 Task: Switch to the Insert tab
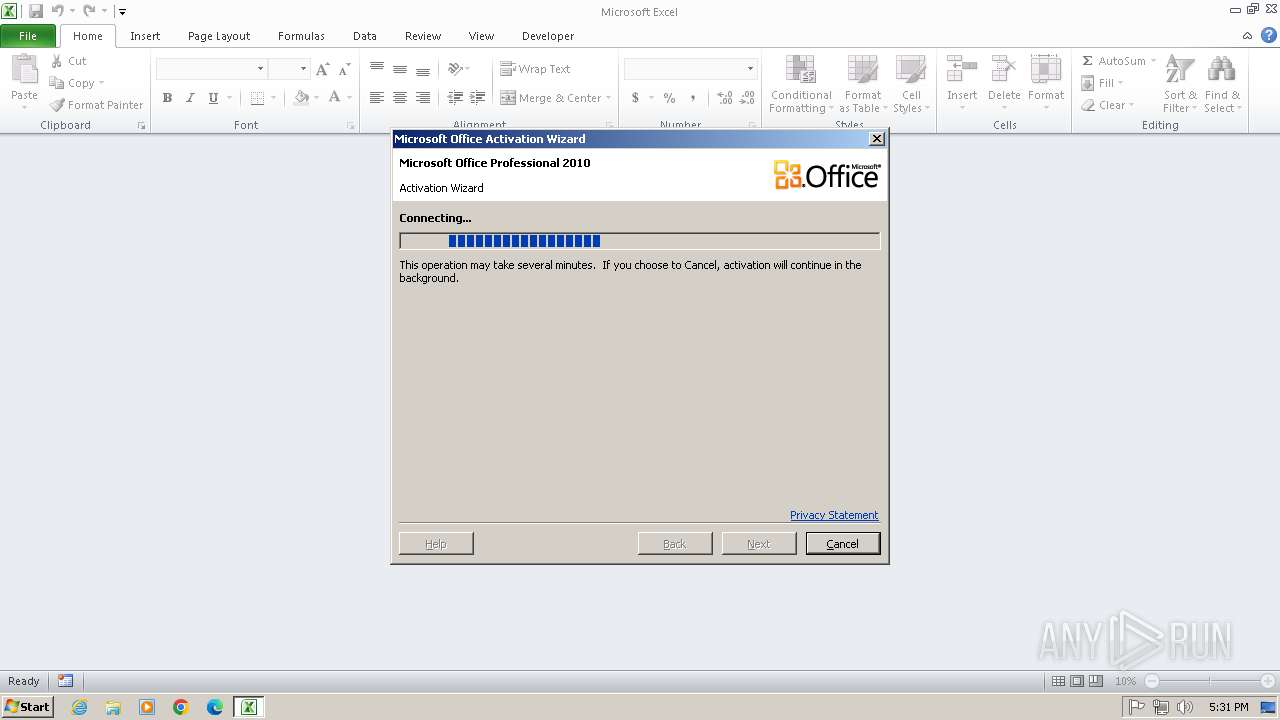coord(145,36)
